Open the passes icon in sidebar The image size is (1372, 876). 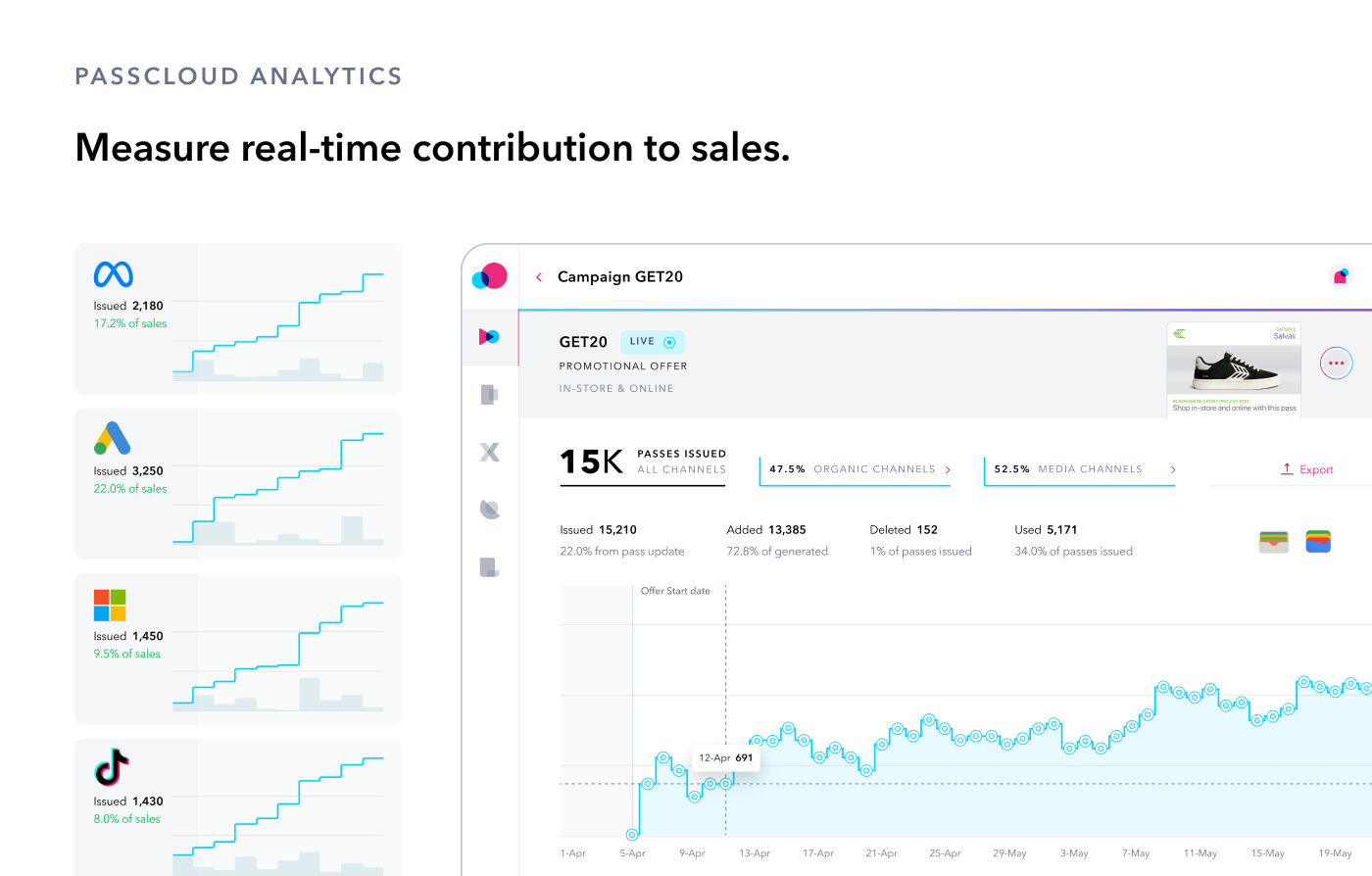(x=490, y=394)
